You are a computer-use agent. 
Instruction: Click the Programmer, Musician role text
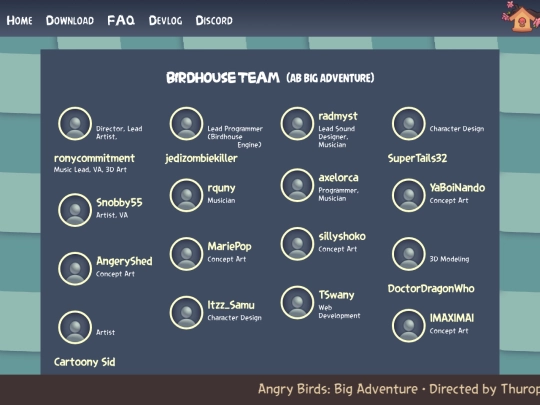pyautogui.click(x=338, y=194)
